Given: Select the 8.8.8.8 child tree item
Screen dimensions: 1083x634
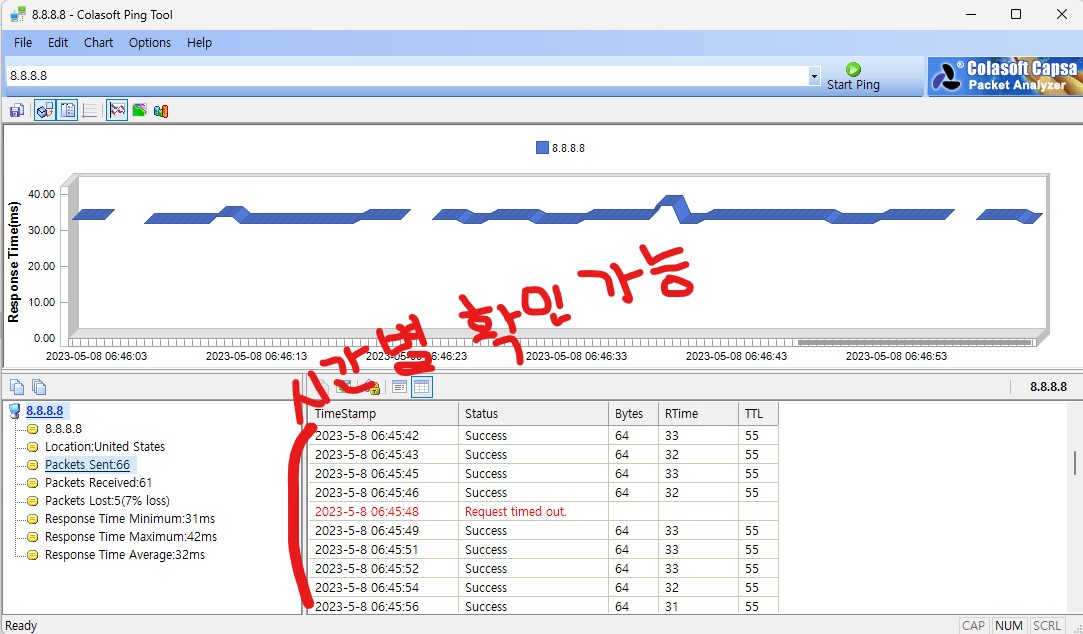Looking at the screenshot, I should 64,429.
